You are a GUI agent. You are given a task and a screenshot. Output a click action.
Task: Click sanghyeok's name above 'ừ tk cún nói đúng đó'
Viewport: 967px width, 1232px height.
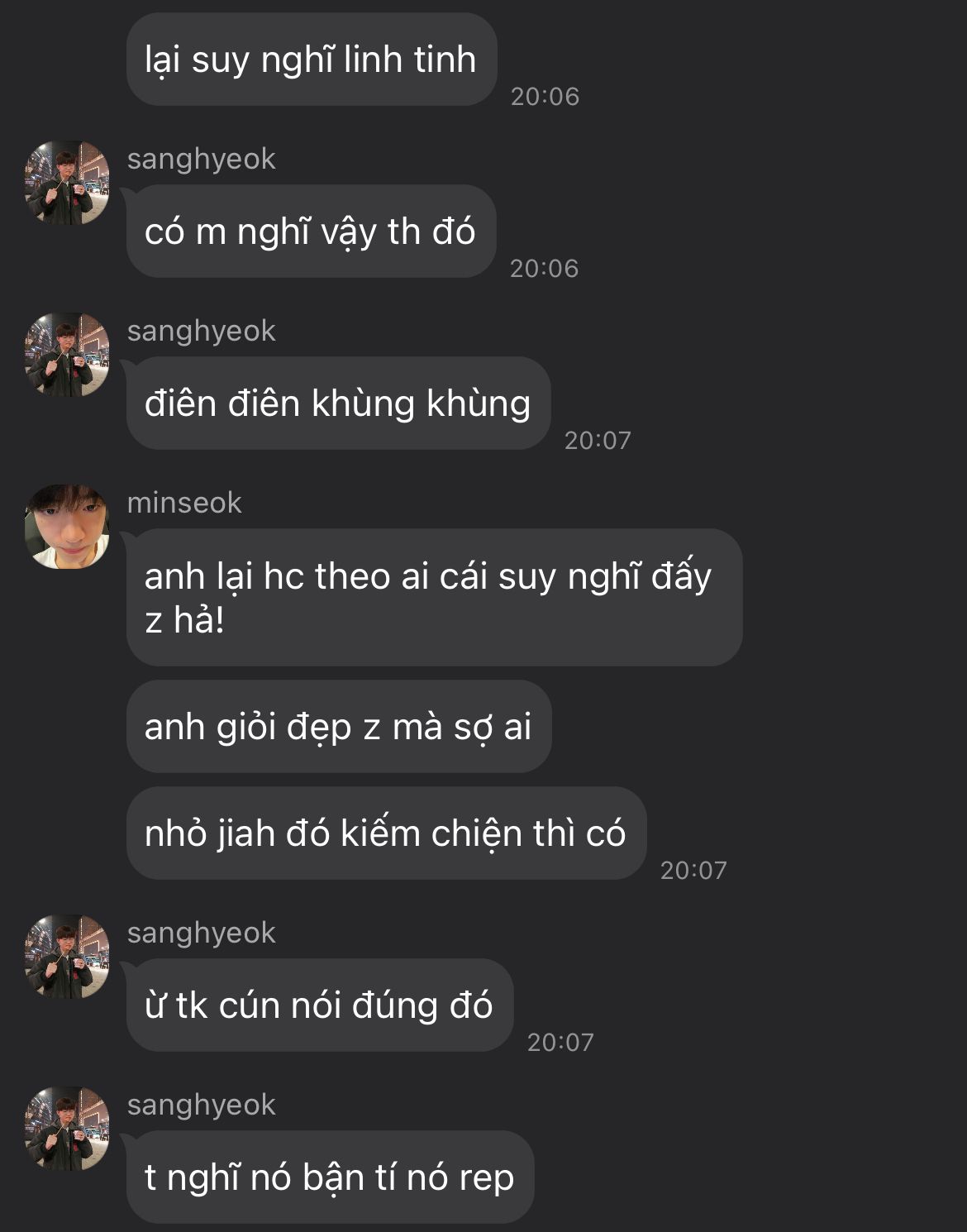(202, 933)
